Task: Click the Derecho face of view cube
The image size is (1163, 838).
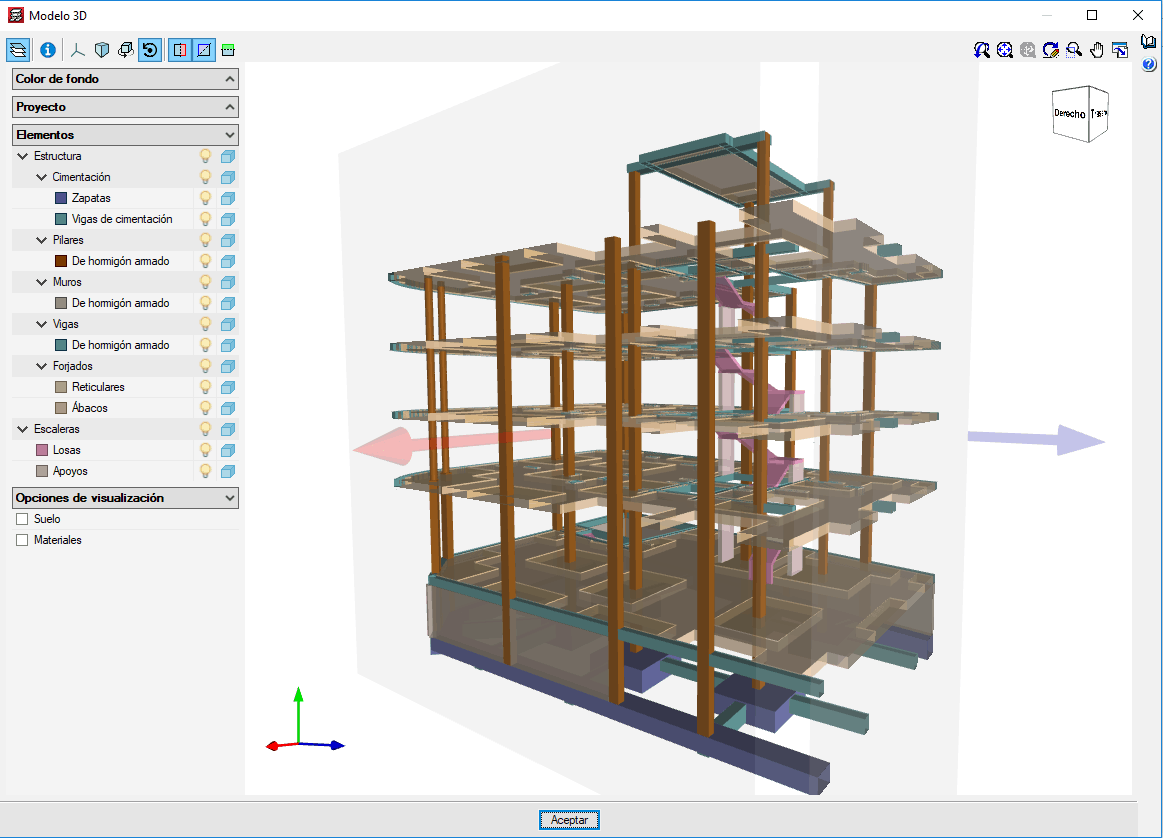Action: pyautogui.click(x=1070, y=113)
